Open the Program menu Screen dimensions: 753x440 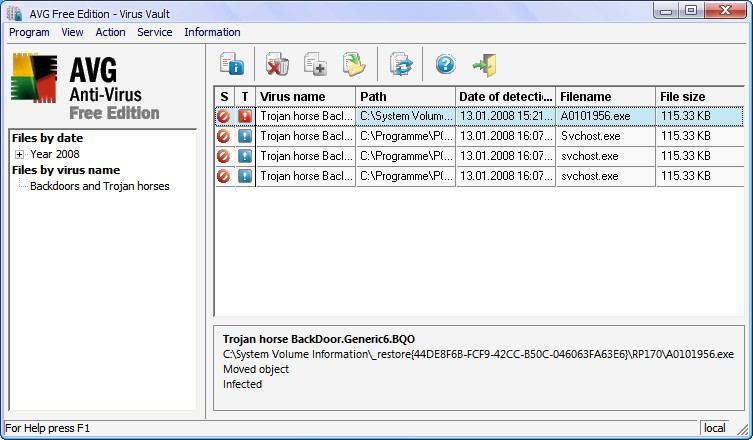click(x=29, y=32)
